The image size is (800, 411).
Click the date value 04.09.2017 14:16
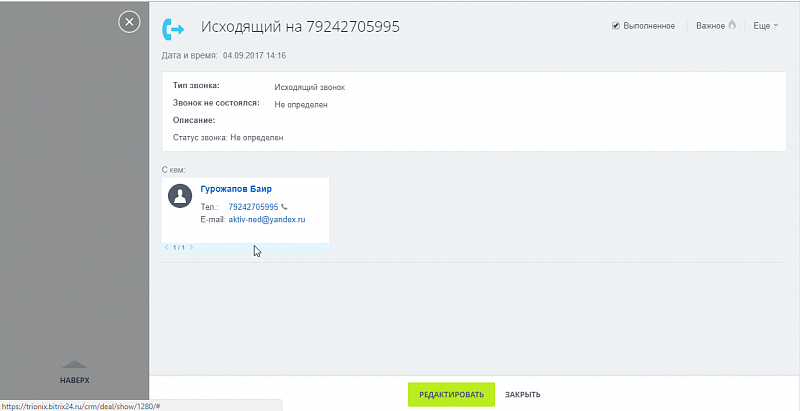(254, 56)
